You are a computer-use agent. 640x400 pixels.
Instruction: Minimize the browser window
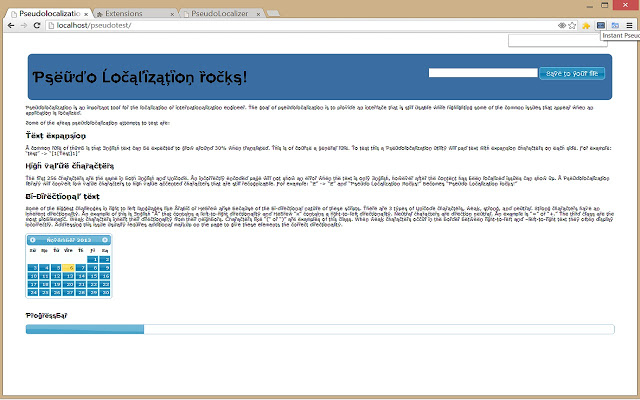coord(590,6)
